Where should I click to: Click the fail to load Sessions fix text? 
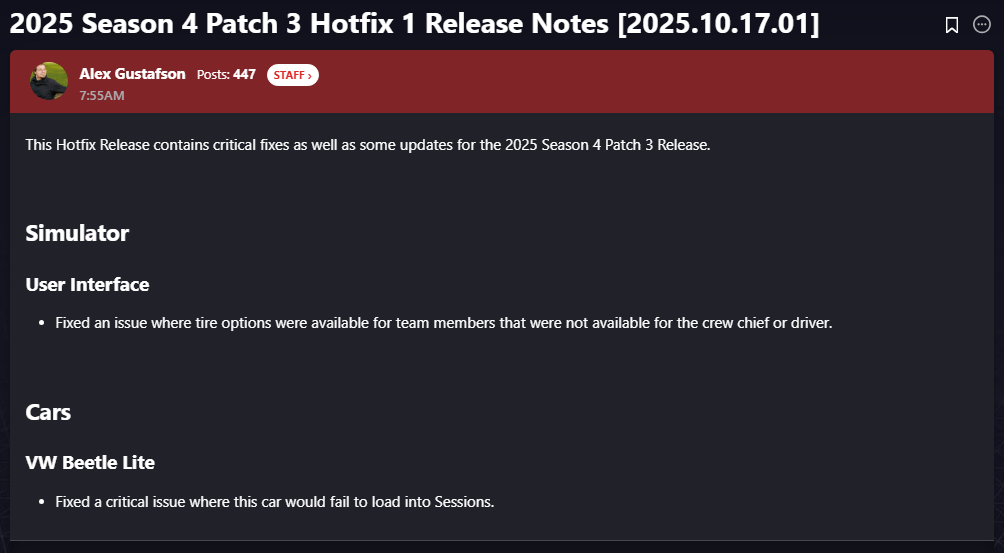tap(275, 502)
